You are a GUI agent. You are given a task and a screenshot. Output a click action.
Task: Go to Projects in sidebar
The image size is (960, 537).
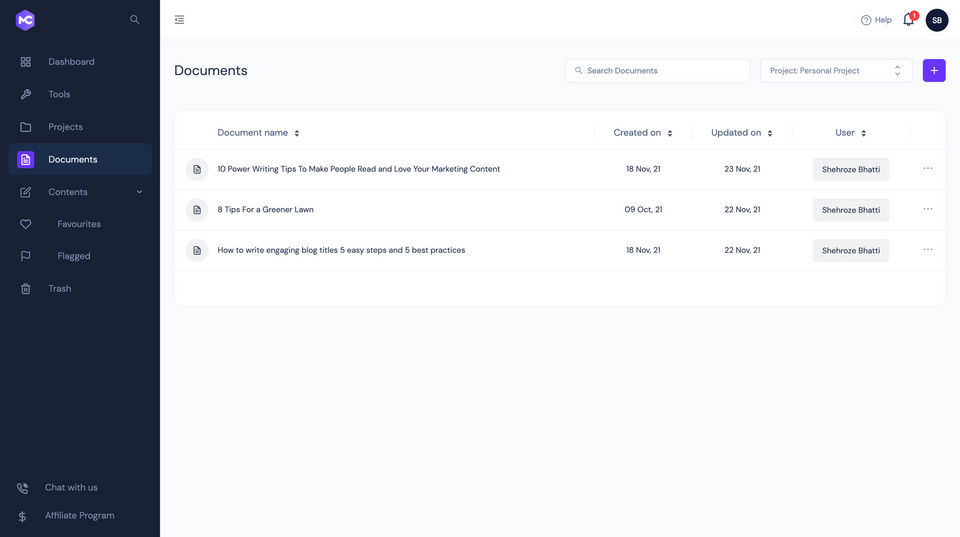(80, 127)
